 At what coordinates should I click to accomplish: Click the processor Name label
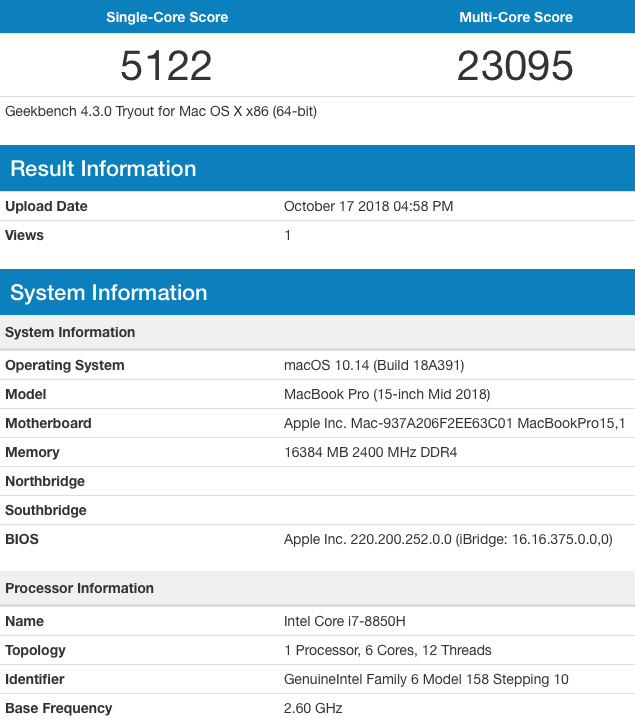(x=24, y=621)
